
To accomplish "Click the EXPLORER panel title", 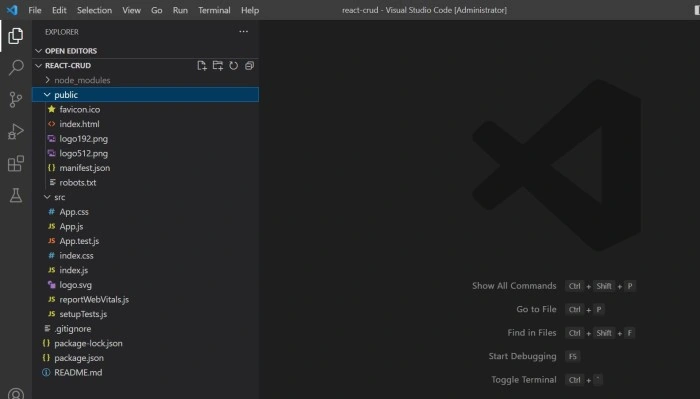I will 62,32.
